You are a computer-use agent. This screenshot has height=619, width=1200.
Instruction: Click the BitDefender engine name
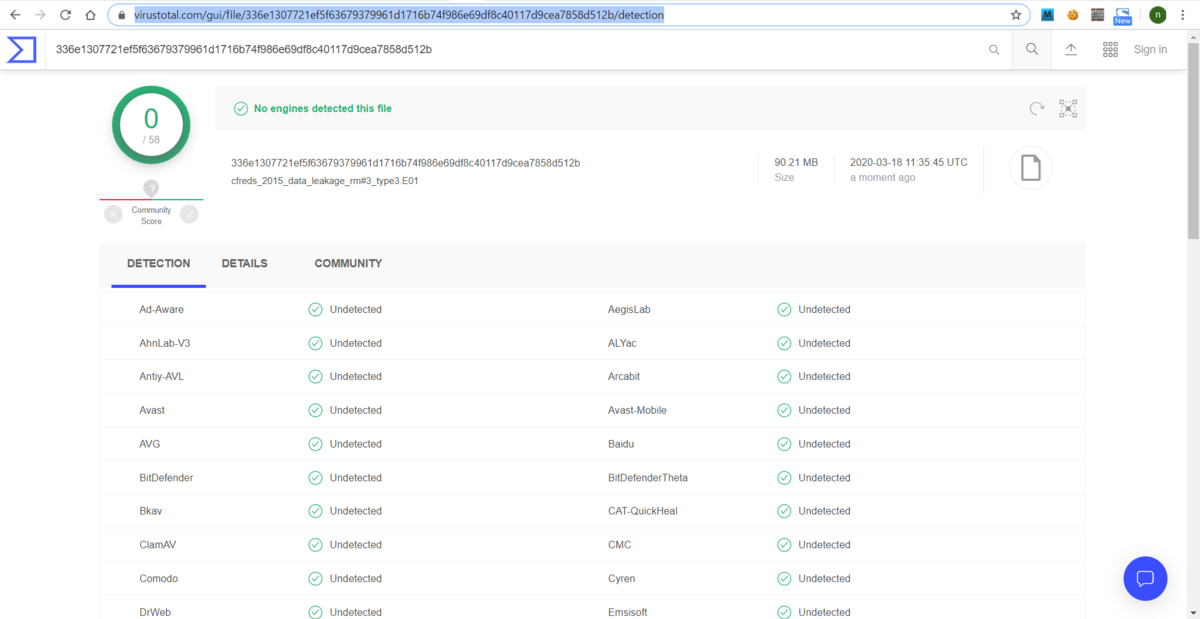point(166,478)
